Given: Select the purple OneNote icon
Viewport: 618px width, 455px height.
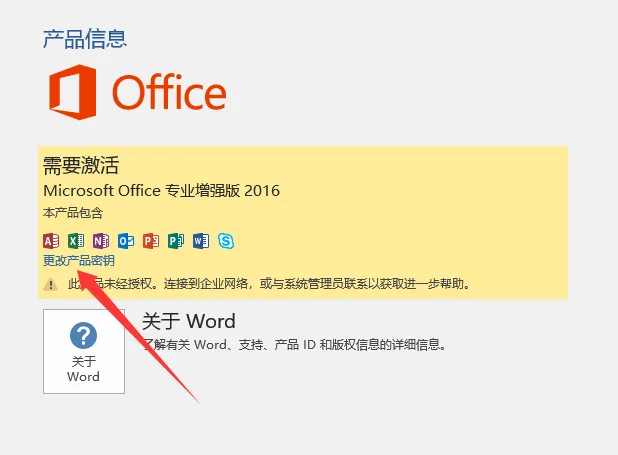Looking at the screenshot, I should [x=101, y=241].
